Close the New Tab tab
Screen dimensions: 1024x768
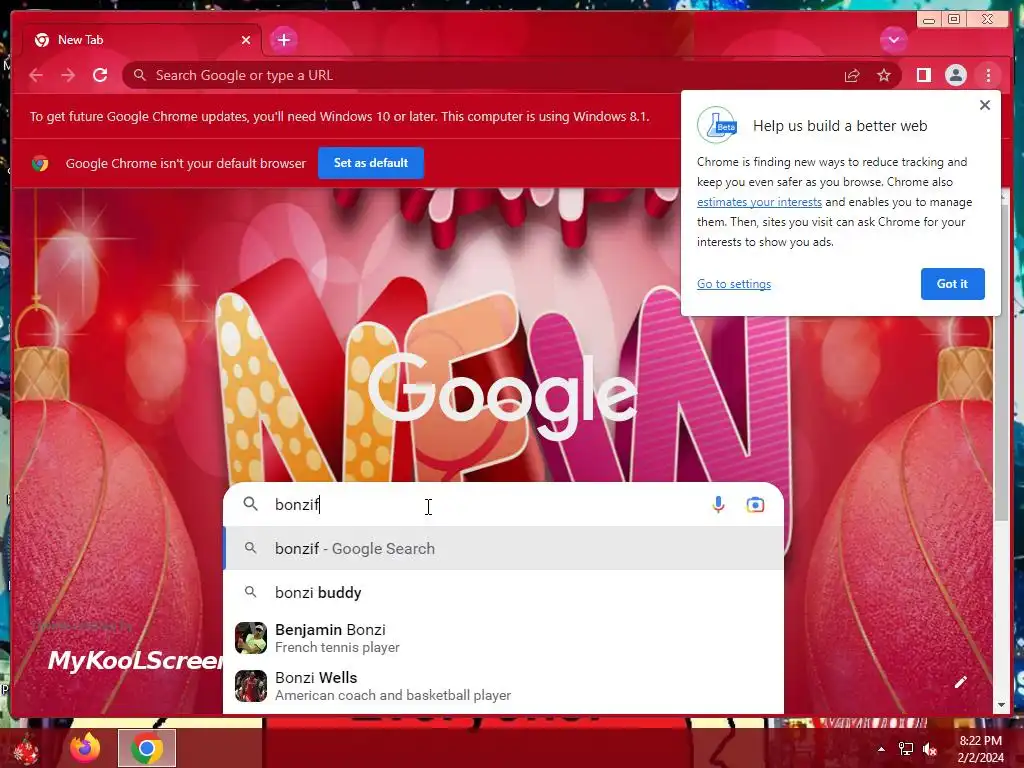click(x=246, y=40)
